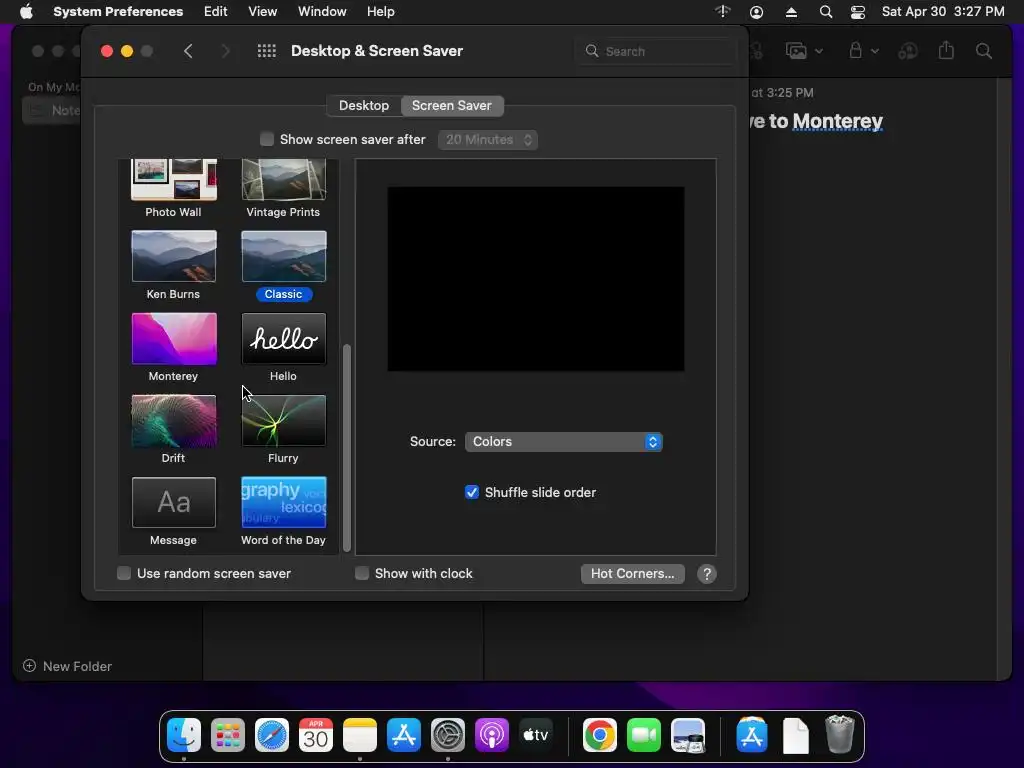Screen dimensions: 1024x768
Task: Open the Apple menu
Action: pyautogui.click(x=26, y=12)
